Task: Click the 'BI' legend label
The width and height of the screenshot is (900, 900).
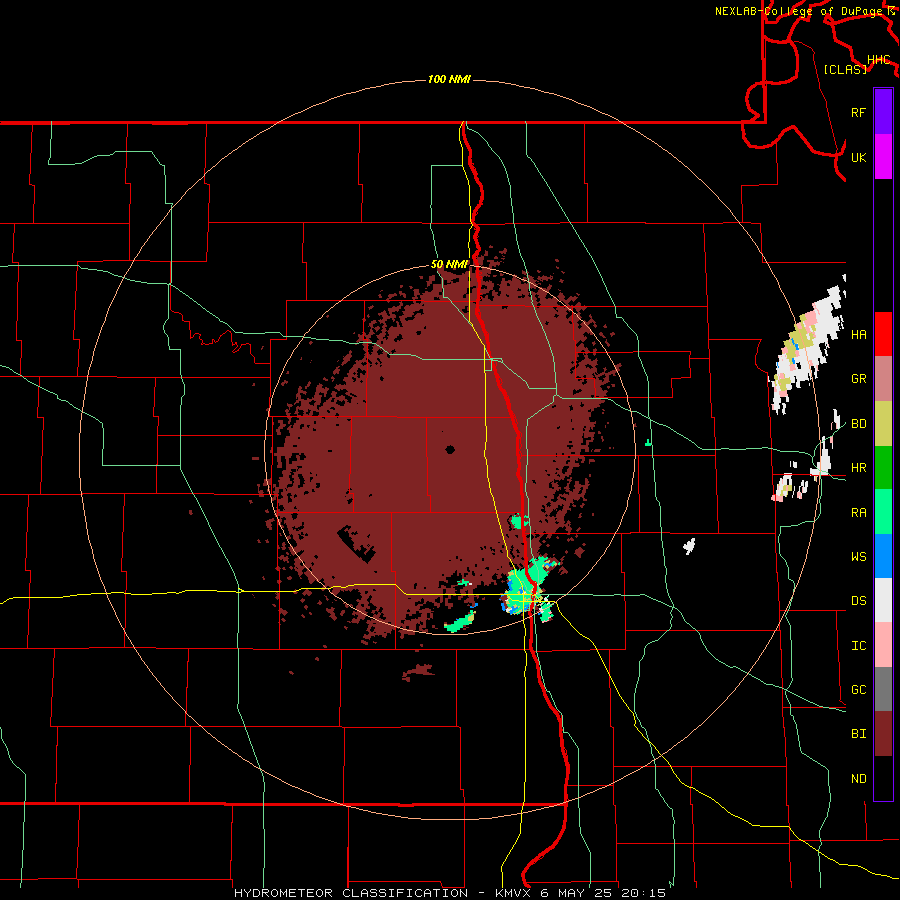Action: [x=858, y=734]
